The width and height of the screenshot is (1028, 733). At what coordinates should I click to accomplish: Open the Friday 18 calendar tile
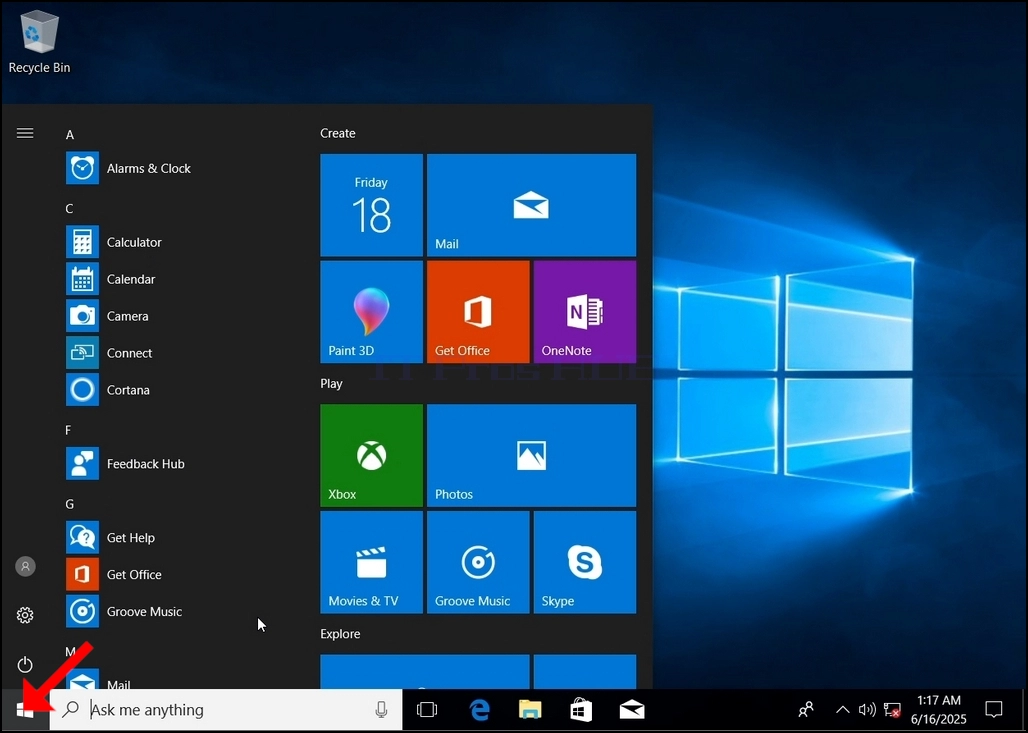pyautogui.click(x=371, y=205)
